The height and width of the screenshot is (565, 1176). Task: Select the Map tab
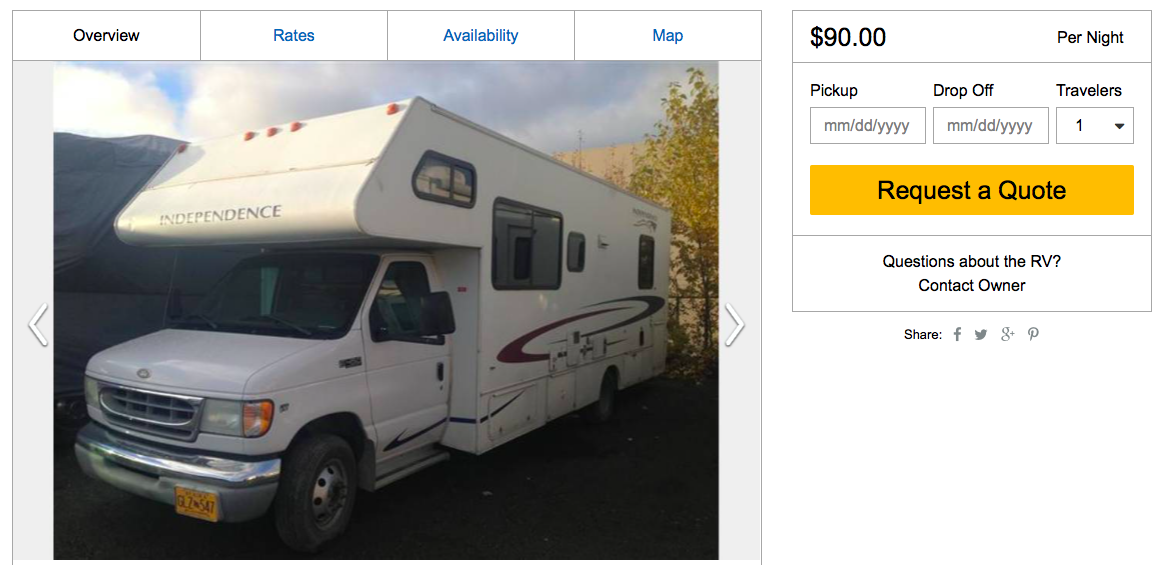click(668, 36)
